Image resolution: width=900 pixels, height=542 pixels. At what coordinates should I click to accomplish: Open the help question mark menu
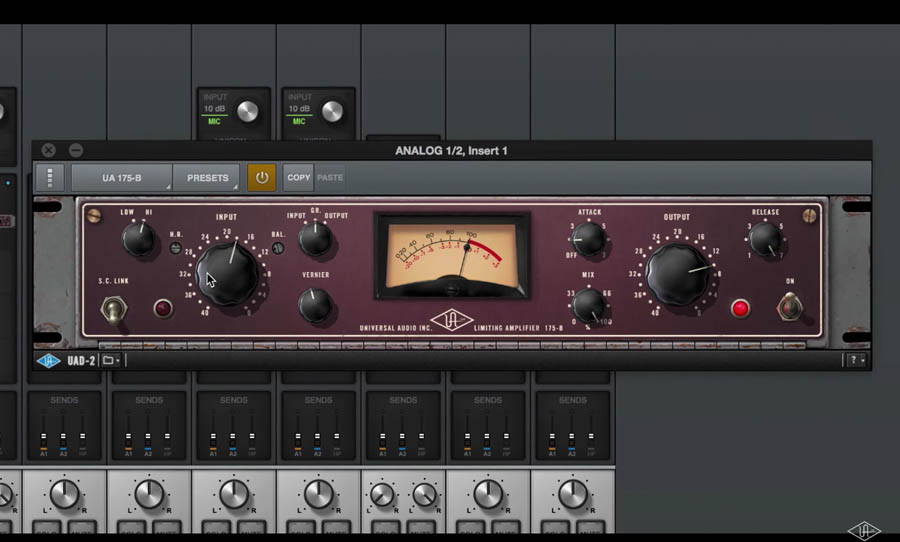(855, 360)
